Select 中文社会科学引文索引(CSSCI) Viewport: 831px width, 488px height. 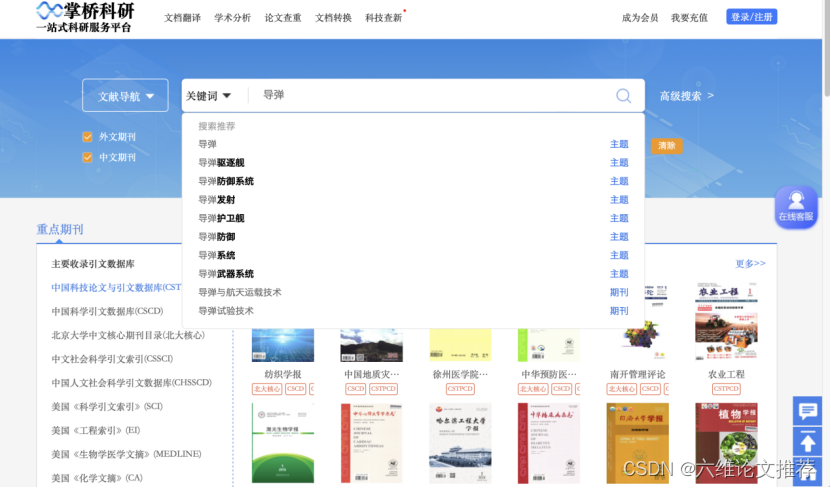coord(112,359)
